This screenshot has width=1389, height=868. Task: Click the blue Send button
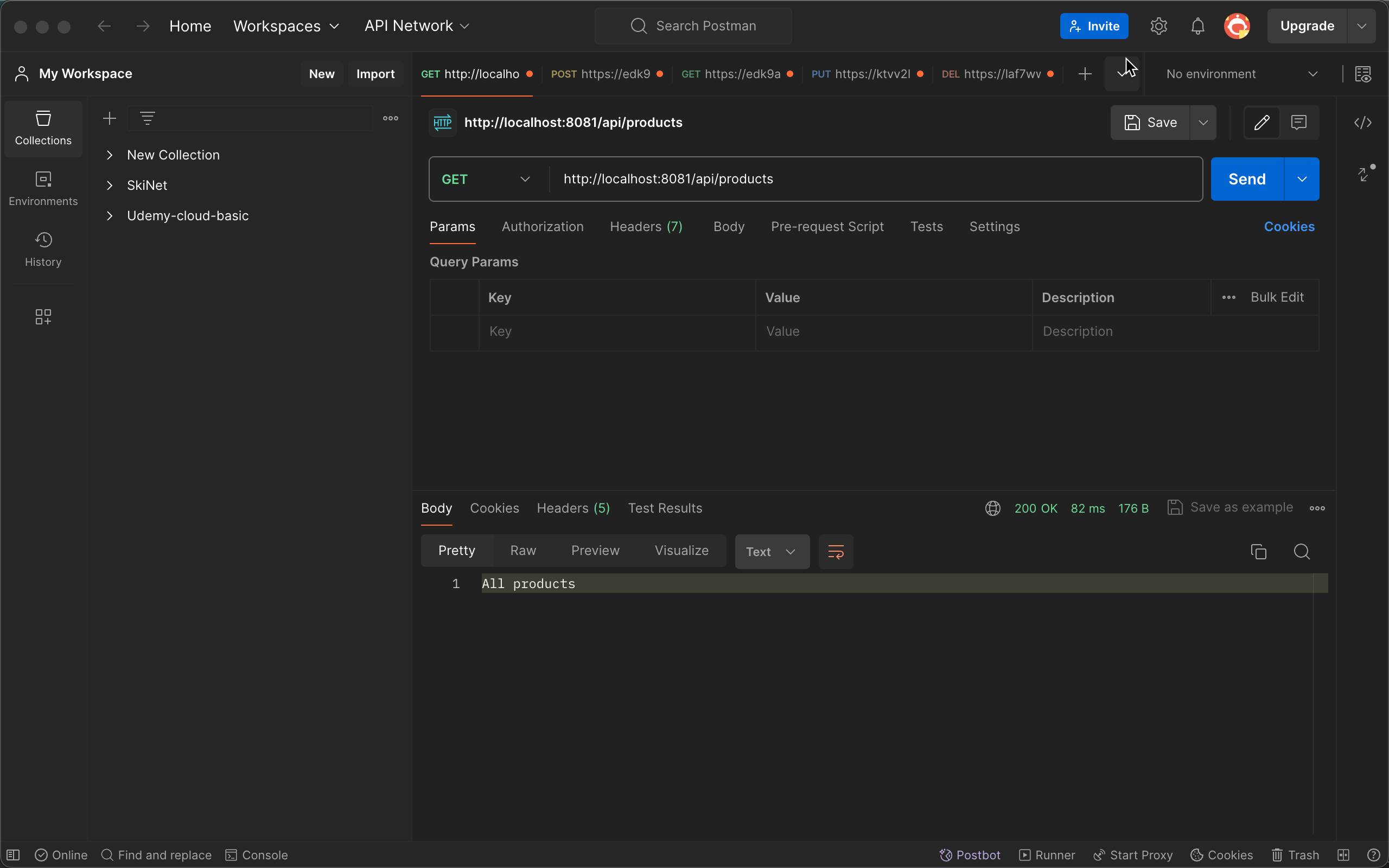1247,179
